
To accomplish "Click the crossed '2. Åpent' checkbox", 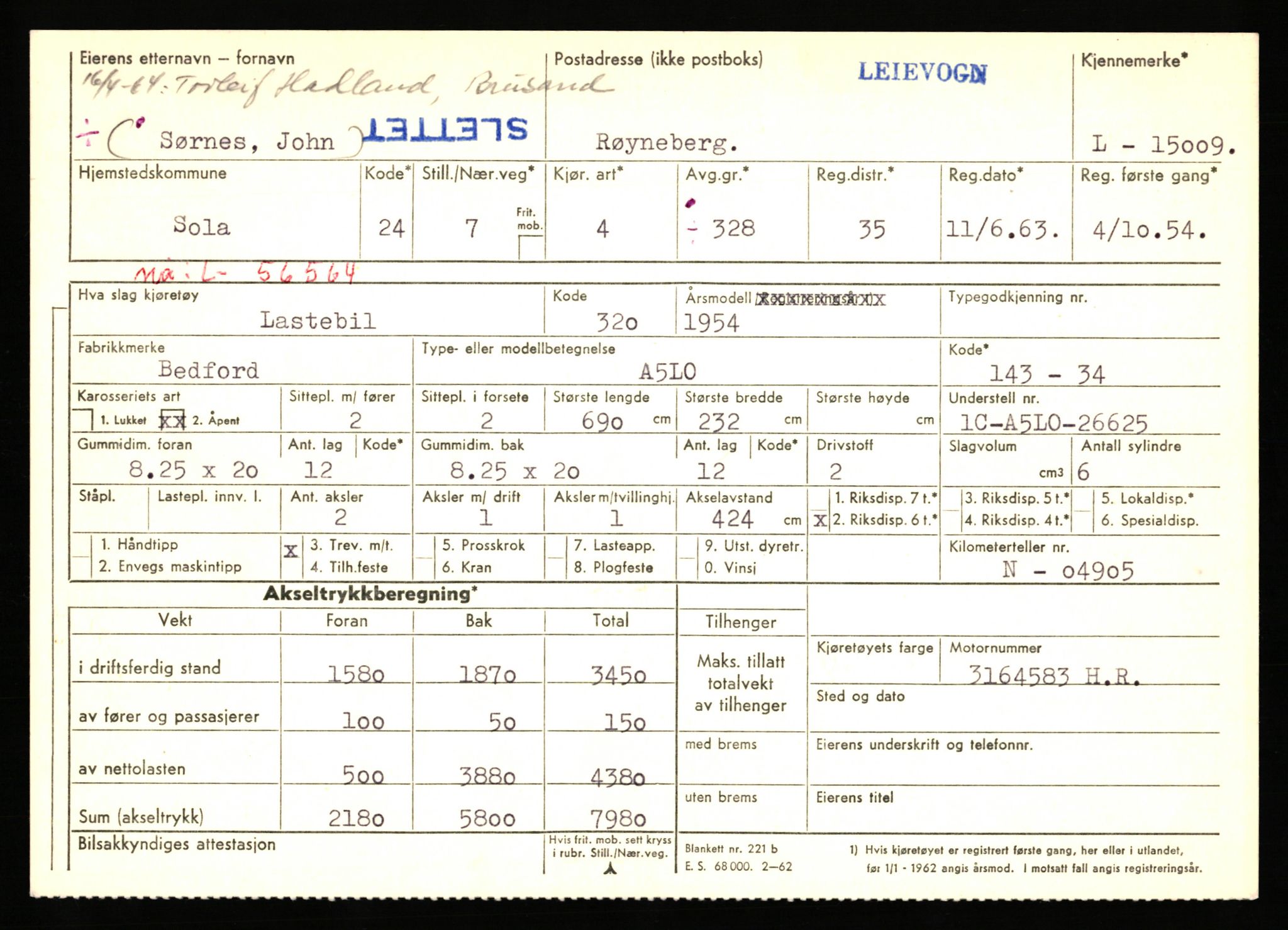I will 172,420.
